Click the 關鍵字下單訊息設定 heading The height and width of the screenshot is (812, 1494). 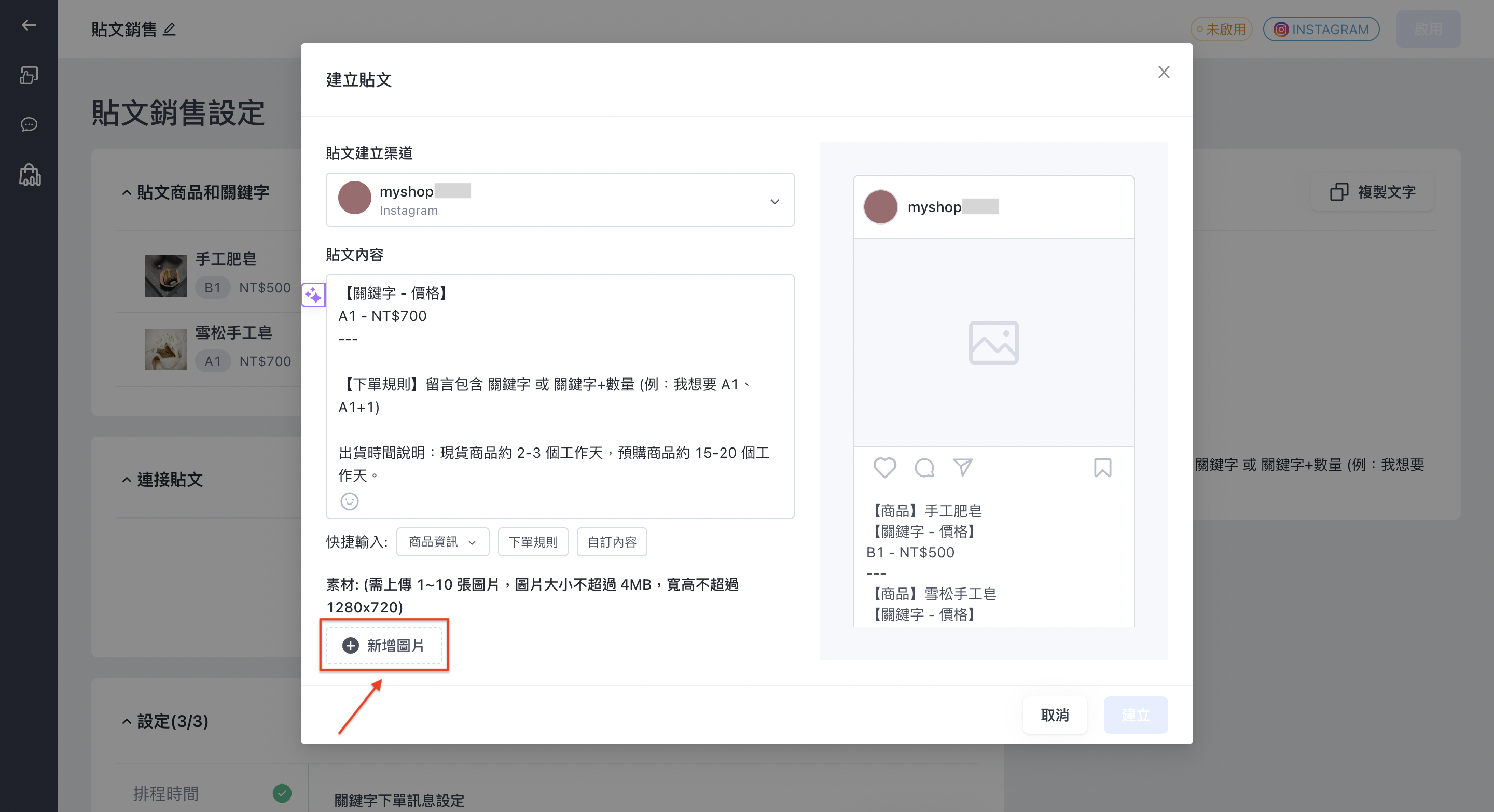399,801
